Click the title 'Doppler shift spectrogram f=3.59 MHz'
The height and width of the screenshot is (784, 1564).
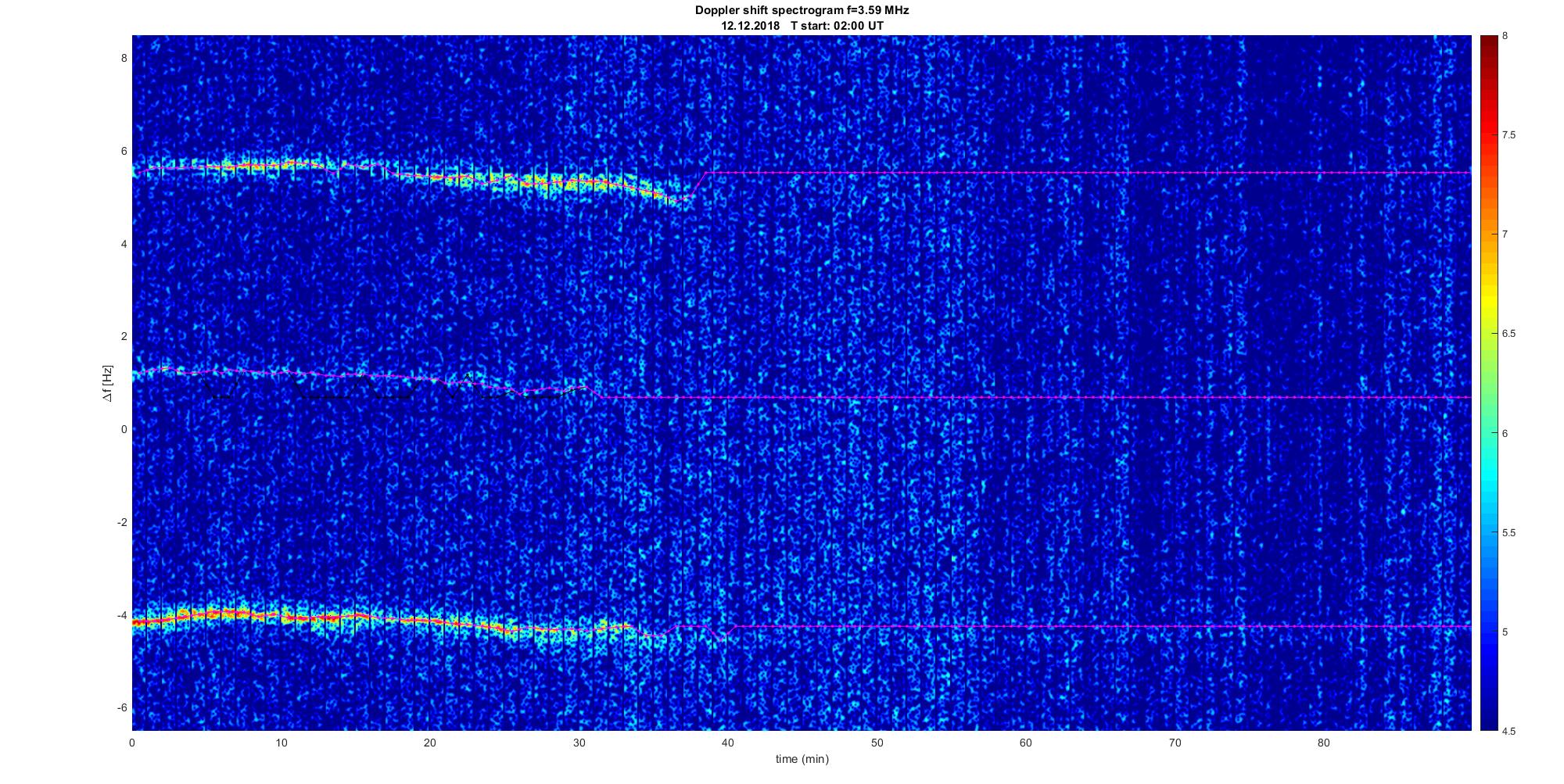tap(802, 10)
